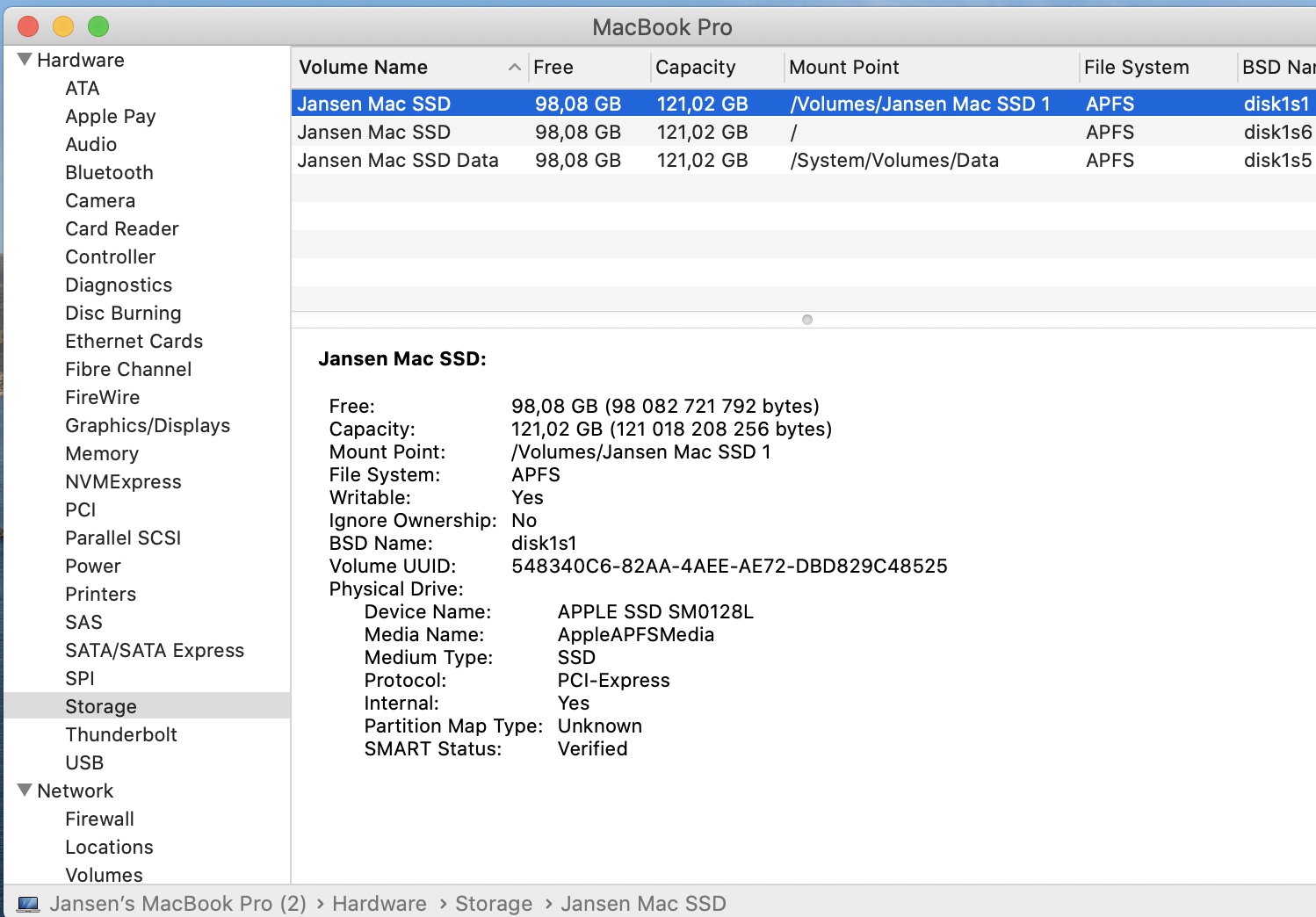This screenshot has height=917, width=1316.
Task: Select Fibre Channel in the sidebar
Action: tap(128, 370)
